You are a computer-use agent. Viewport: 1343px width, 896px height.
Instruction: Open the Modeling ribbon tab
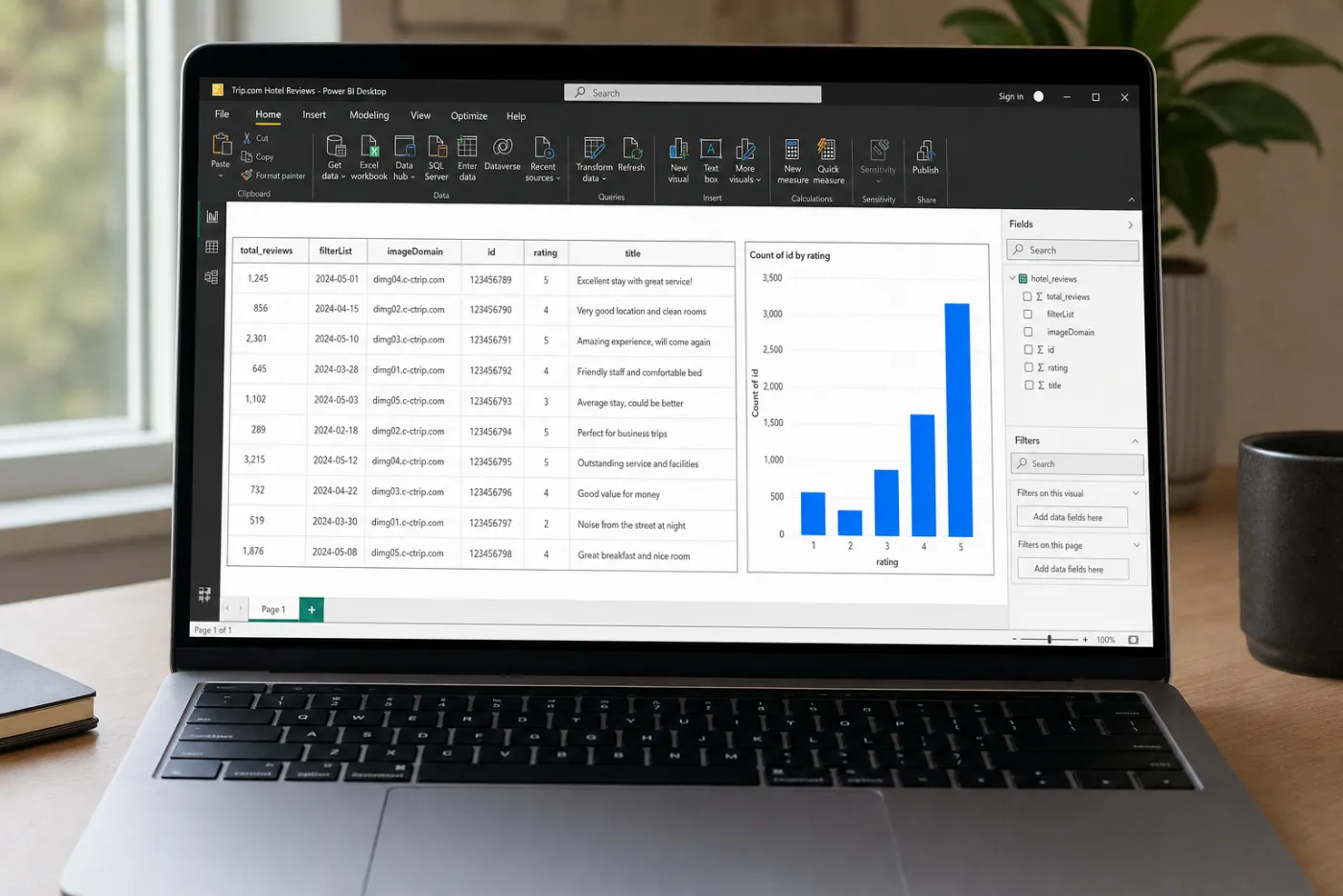pos(369,115)
